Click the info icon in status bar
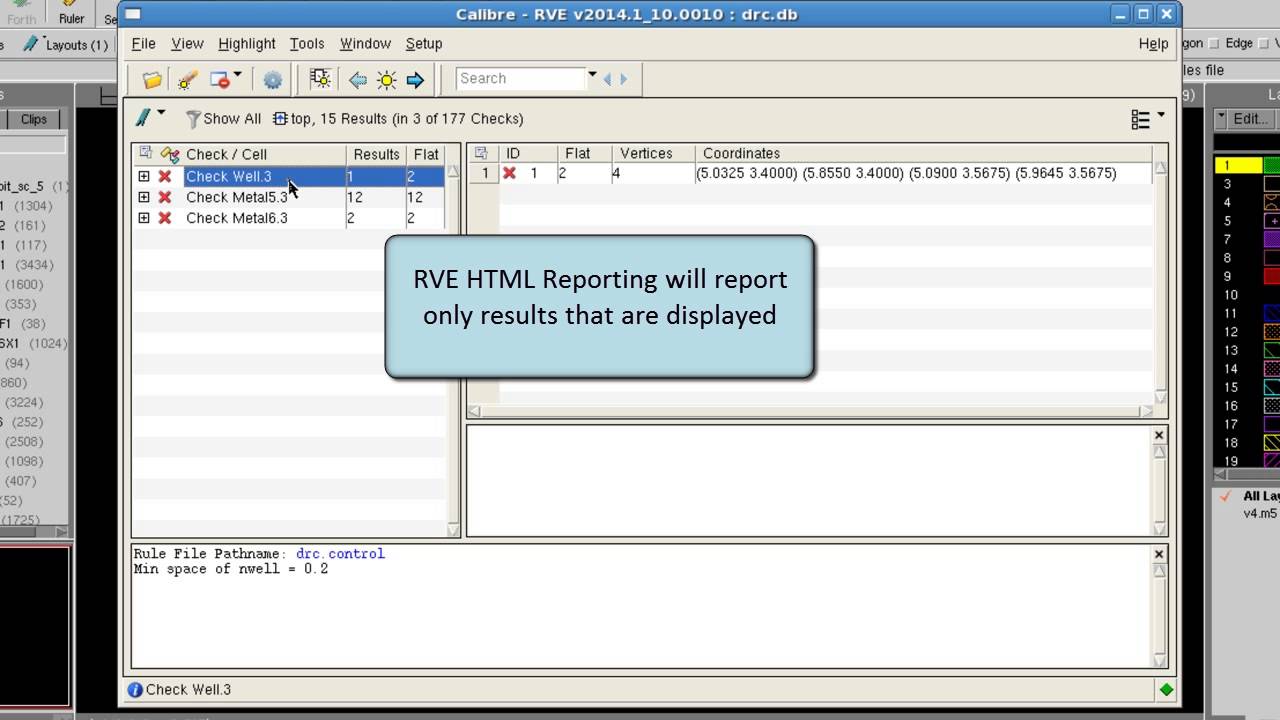Image resolution: width=1280 pixels, height=720 pixels. coord(135,689)
